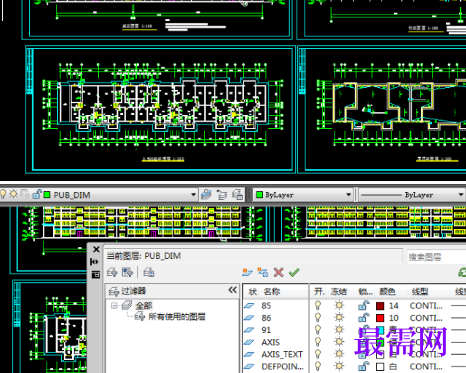Viewport: 466px width, 373px height.
Task: Toggle the sun freeze icon in layer toolbar
Action: click(x=14, y=194)
